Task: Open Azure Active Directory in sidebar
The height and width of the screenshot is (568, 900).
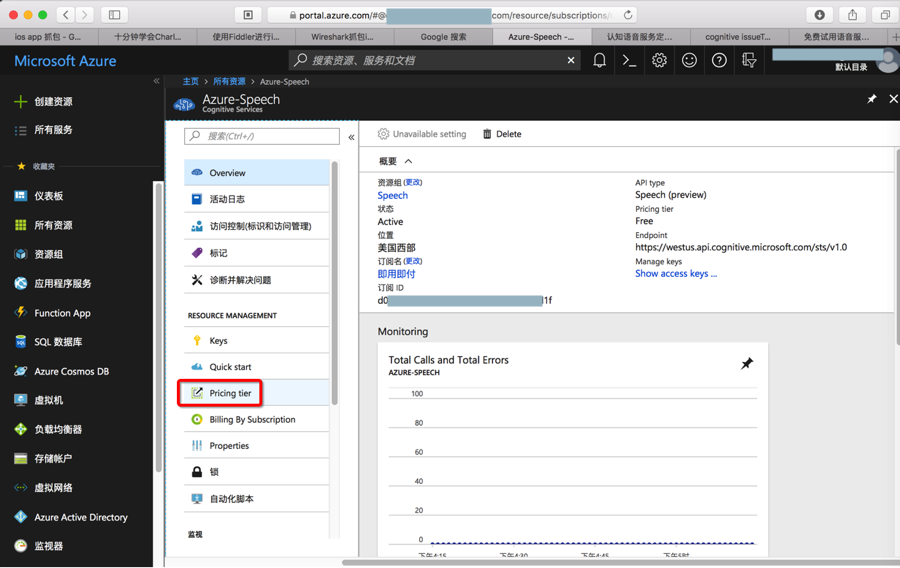Action: click(80, 517)
